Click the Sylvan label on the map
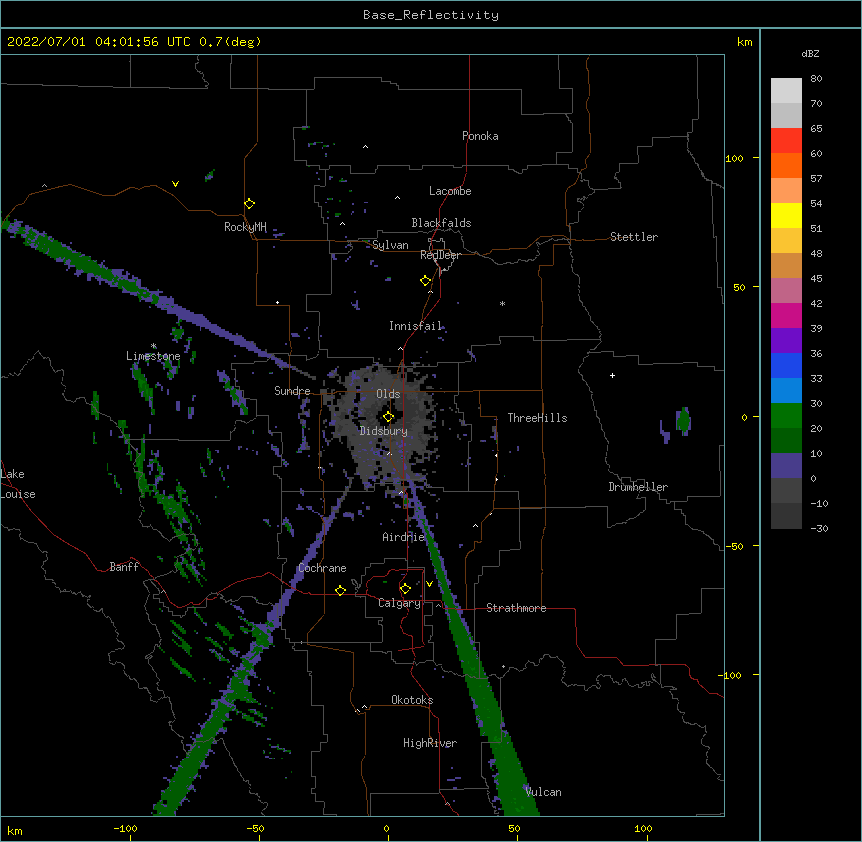The width and height of the screenshot is (862, 842). point(390,245)
